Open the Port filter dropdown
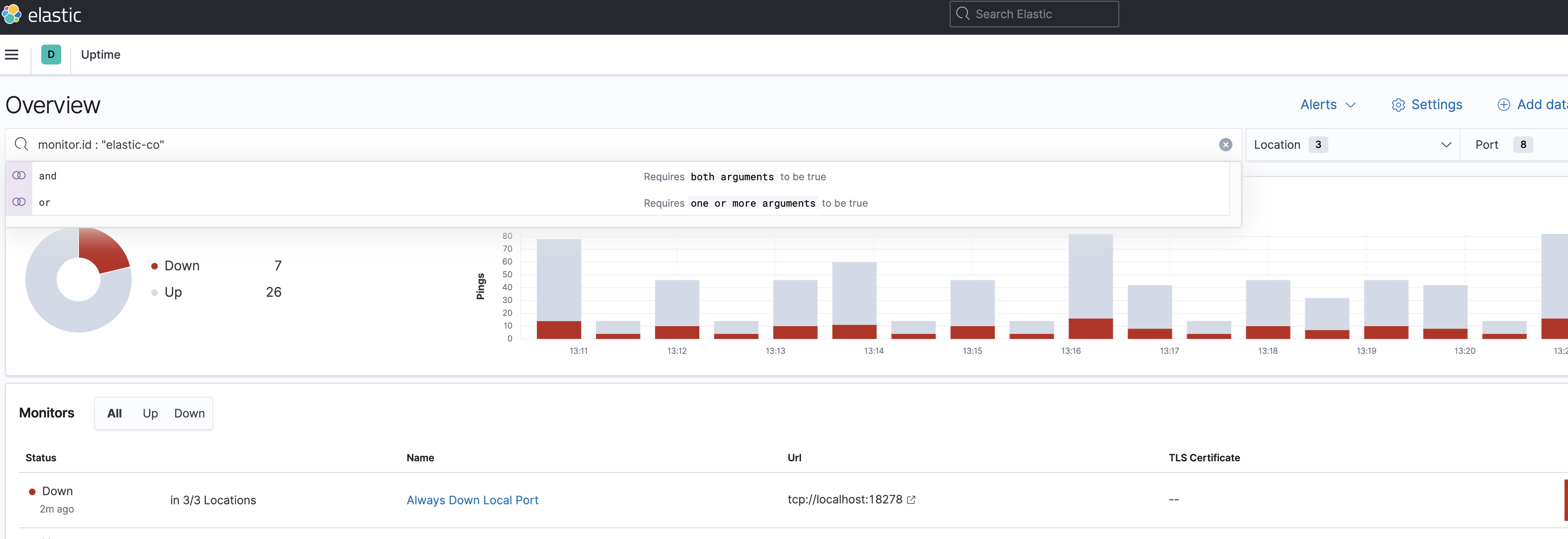Viewport: 1568px width, 539px height. pos(1504,145)
